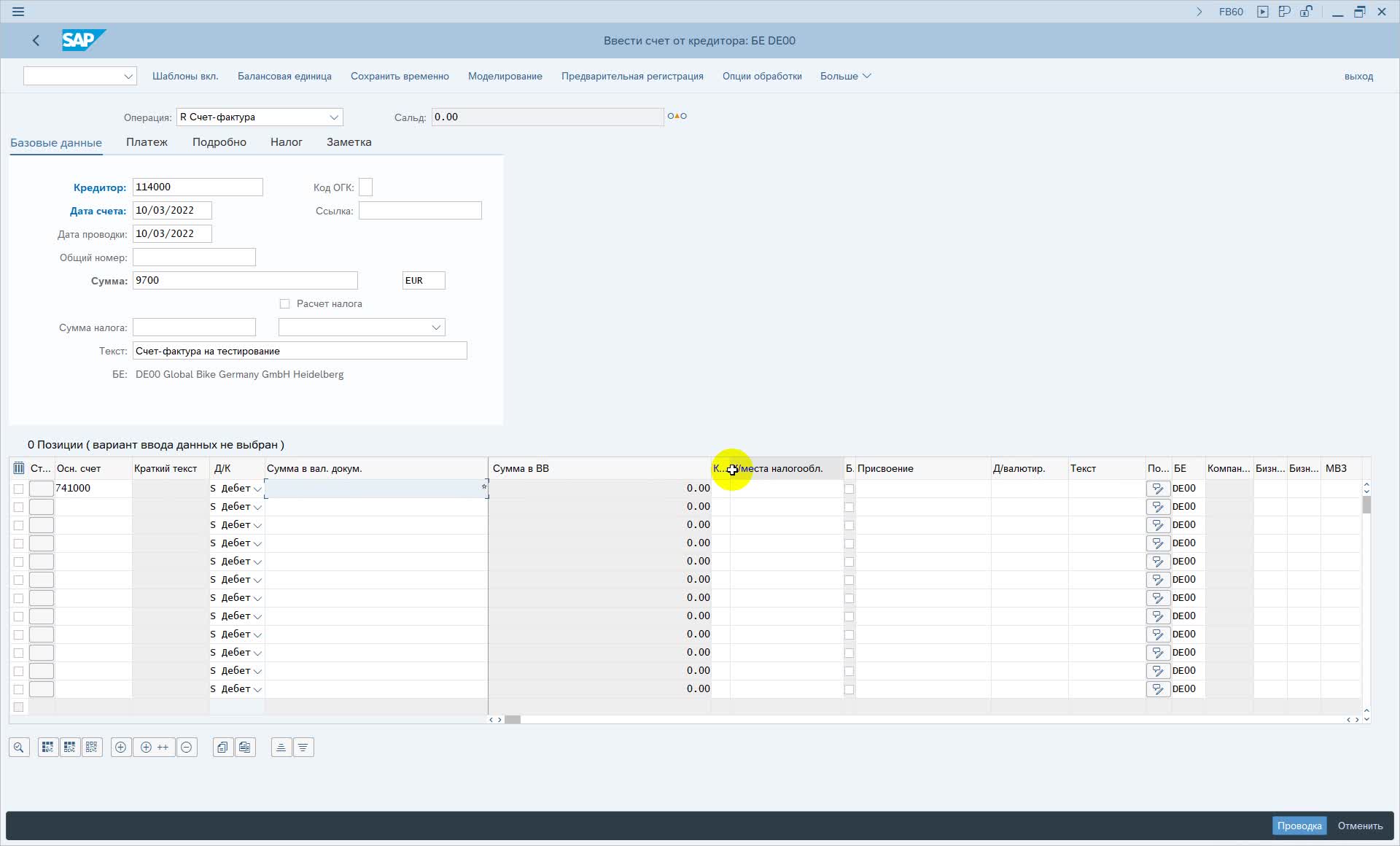Select the third table row checkbox
Viewport: 1400px width, 846px height.
click(x=19, y=525)
